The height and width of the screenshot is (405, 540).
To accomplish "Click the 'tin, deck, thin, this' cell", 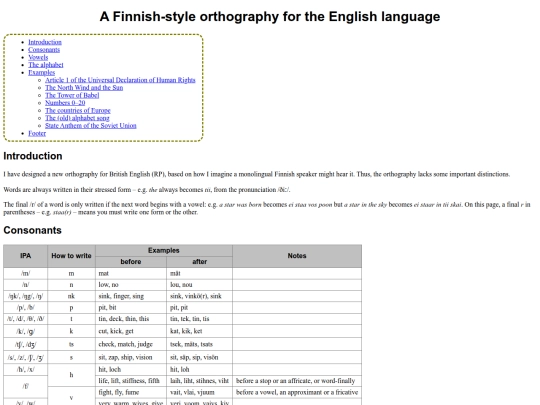I will point(131,319).
